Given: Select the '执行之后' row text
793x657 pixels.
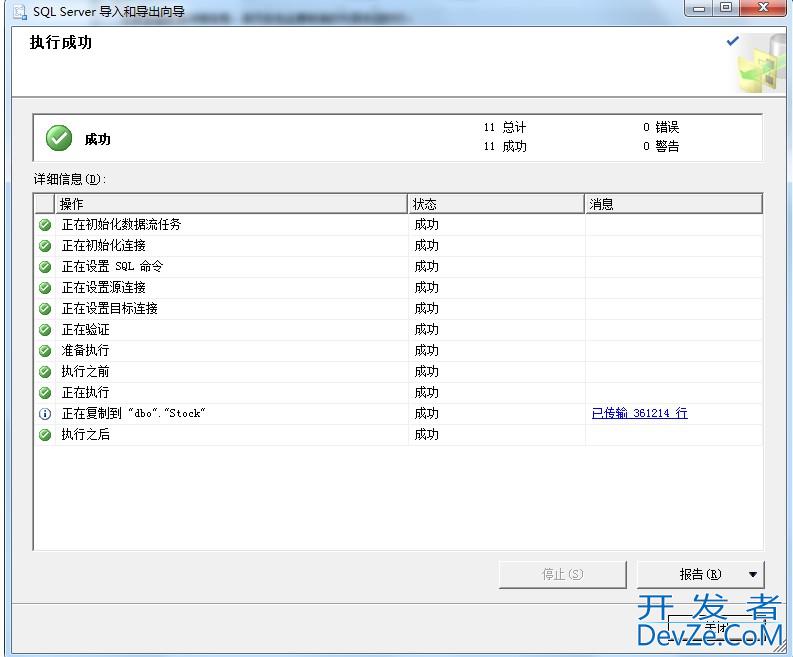Looking at the screenshot, I should coord(85,434).
